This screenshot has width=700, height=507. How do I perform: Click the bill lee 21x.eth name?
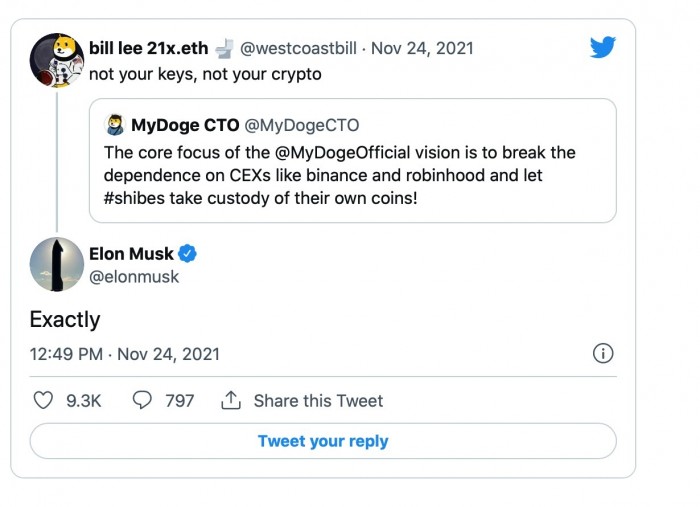tap(147, 48)
